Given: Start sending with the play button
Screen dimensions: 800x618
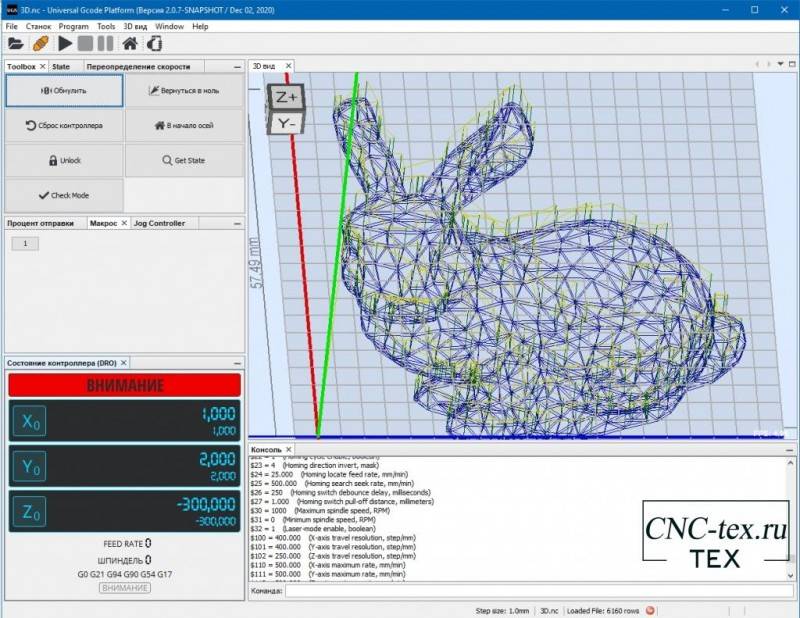Looking at the screenshot, I should tap(65, 44).
